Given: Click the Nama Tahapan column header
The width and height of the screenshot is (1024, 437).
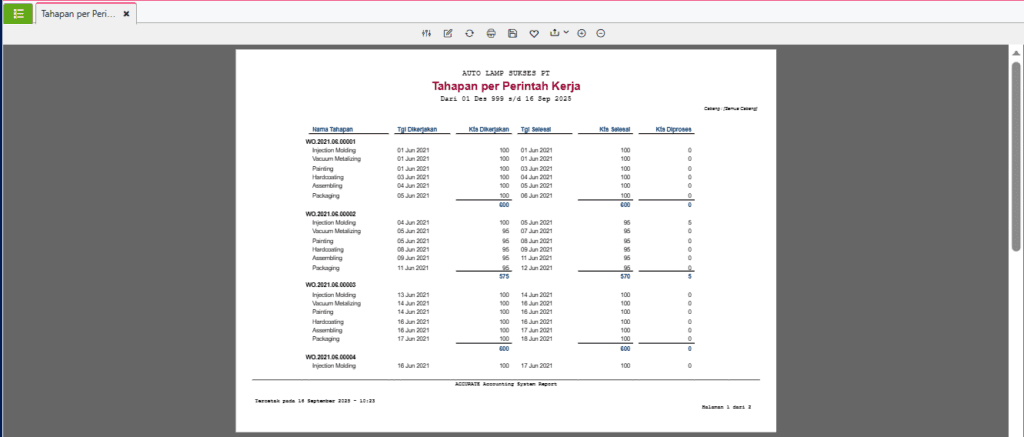Looking at the screenshot, I should pyautogui.click(x=332, y=129).
